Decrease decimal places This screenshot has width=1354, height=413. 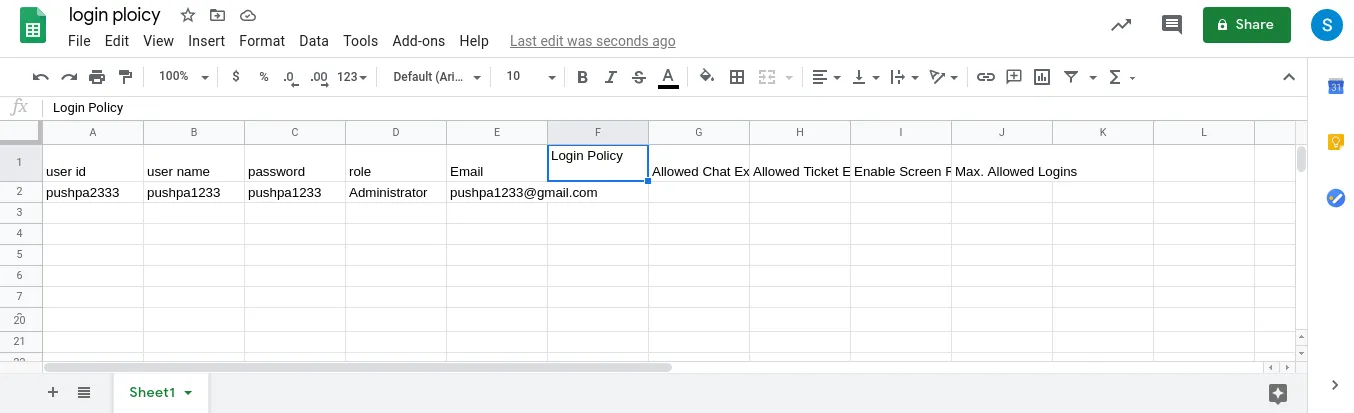(290, 77)
